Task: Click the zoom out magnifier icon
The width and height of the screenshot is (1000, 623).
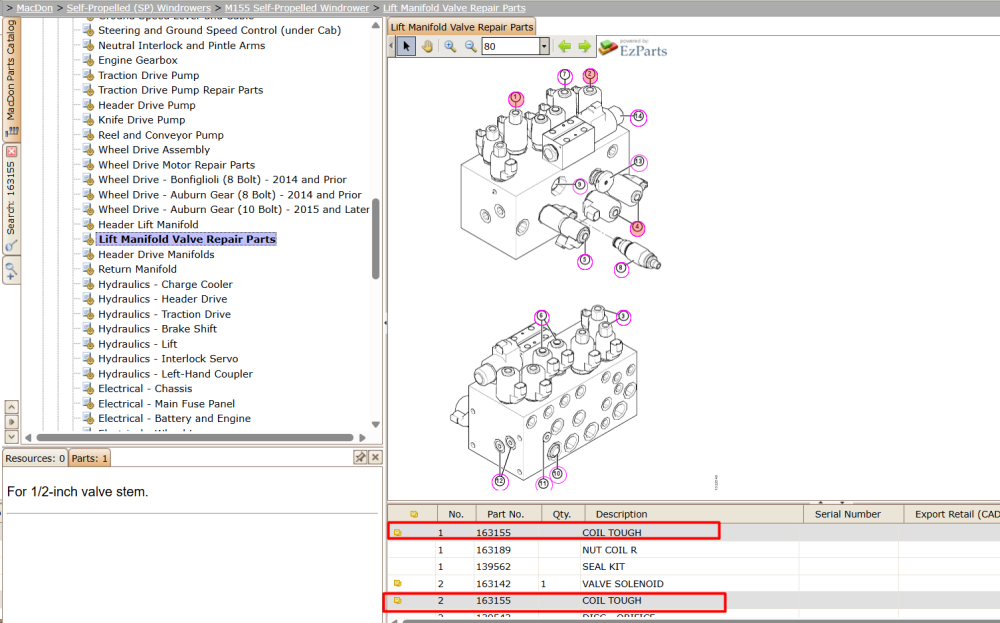Action: [471, 46]
